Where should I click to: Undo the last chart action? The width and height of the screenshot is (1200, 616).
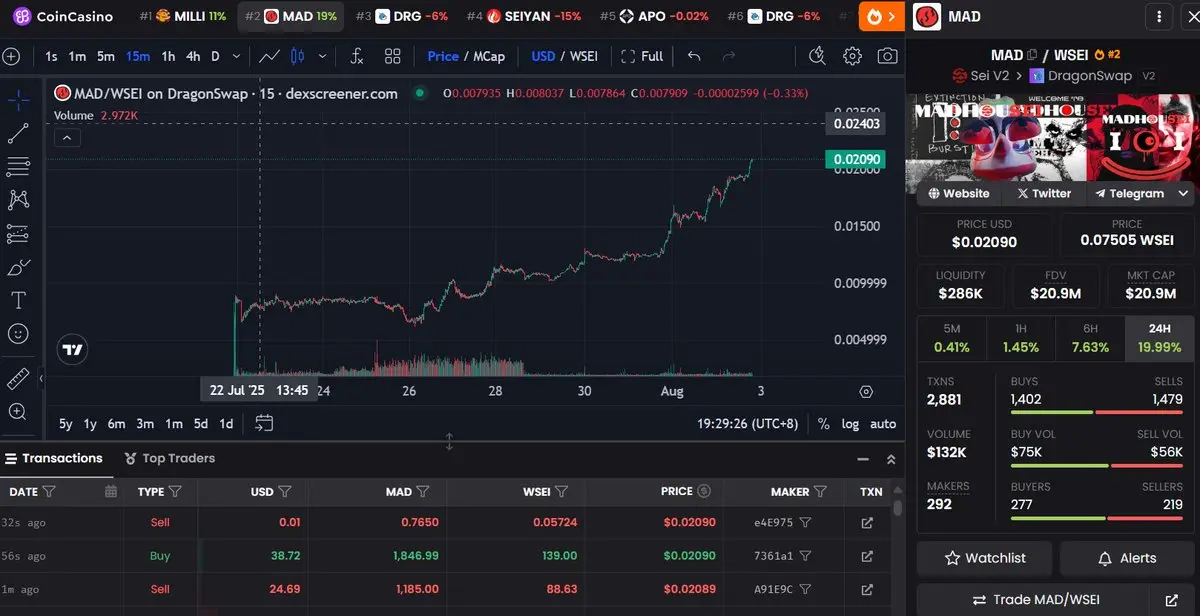(694, 56)
